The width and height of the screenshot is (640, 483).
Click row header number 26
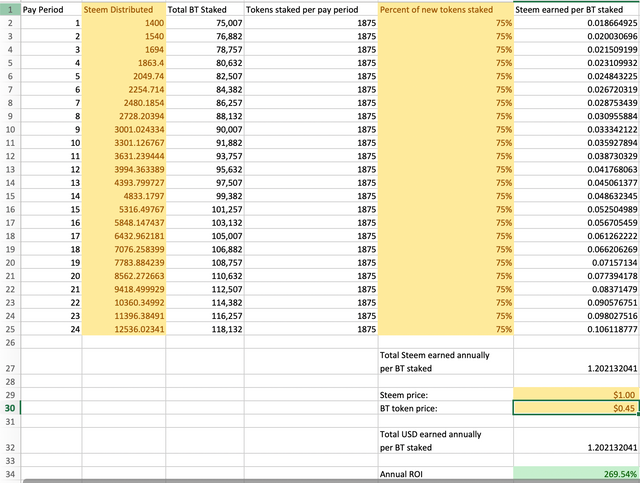[10, 343]
